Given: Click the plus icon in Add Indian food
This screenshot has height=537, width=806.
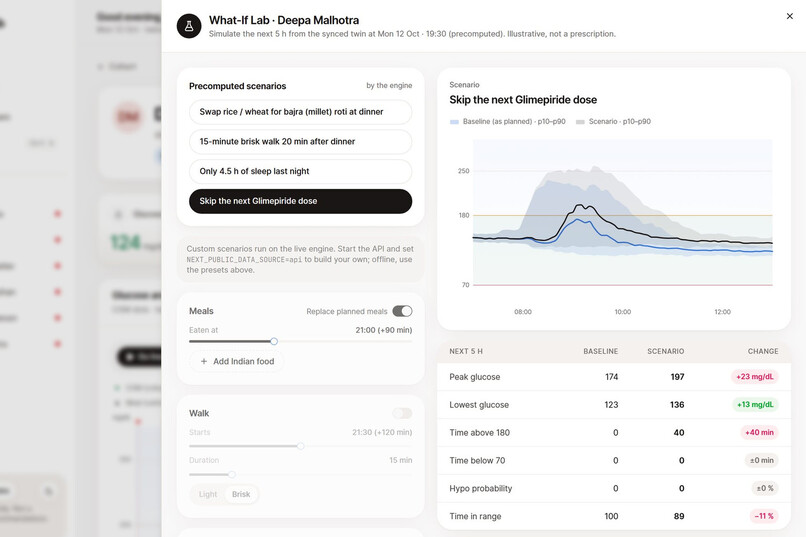Looking at the screenshot, I should coord(204,361).
